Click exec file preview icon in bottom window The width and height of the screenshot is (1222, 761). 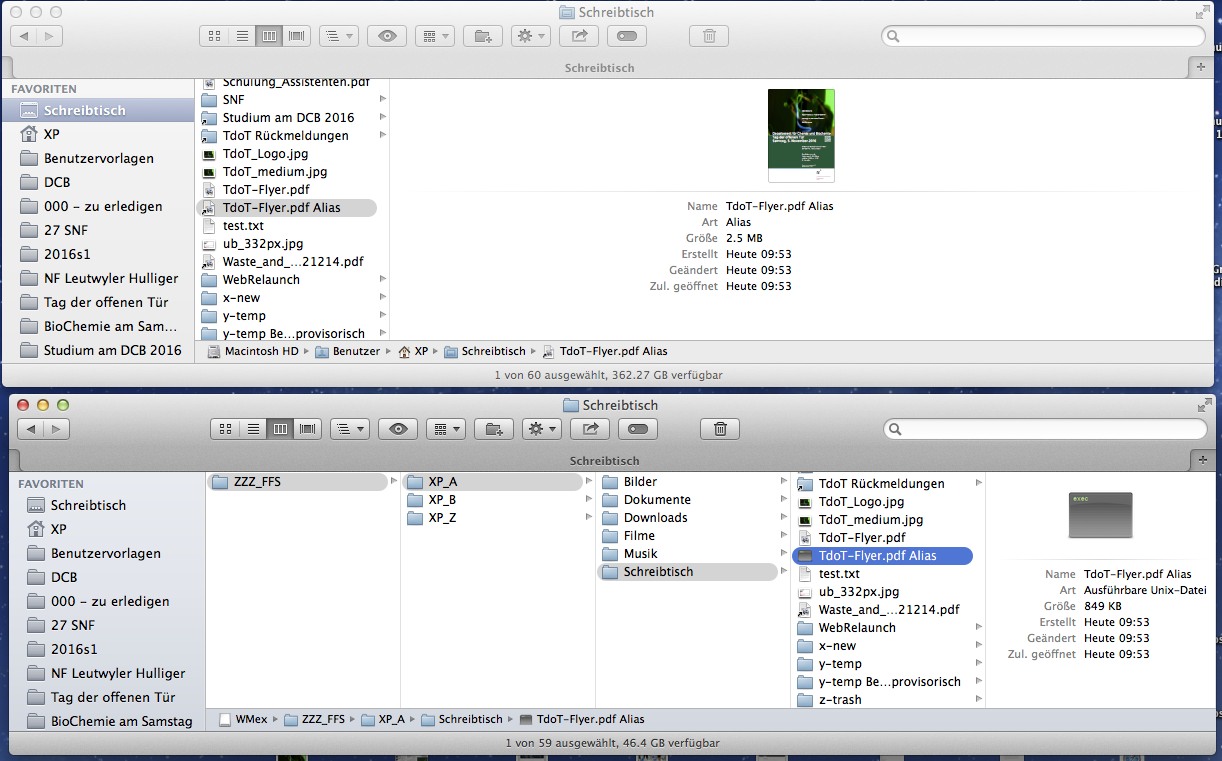pyautogui.click(x=1100, y=516)
